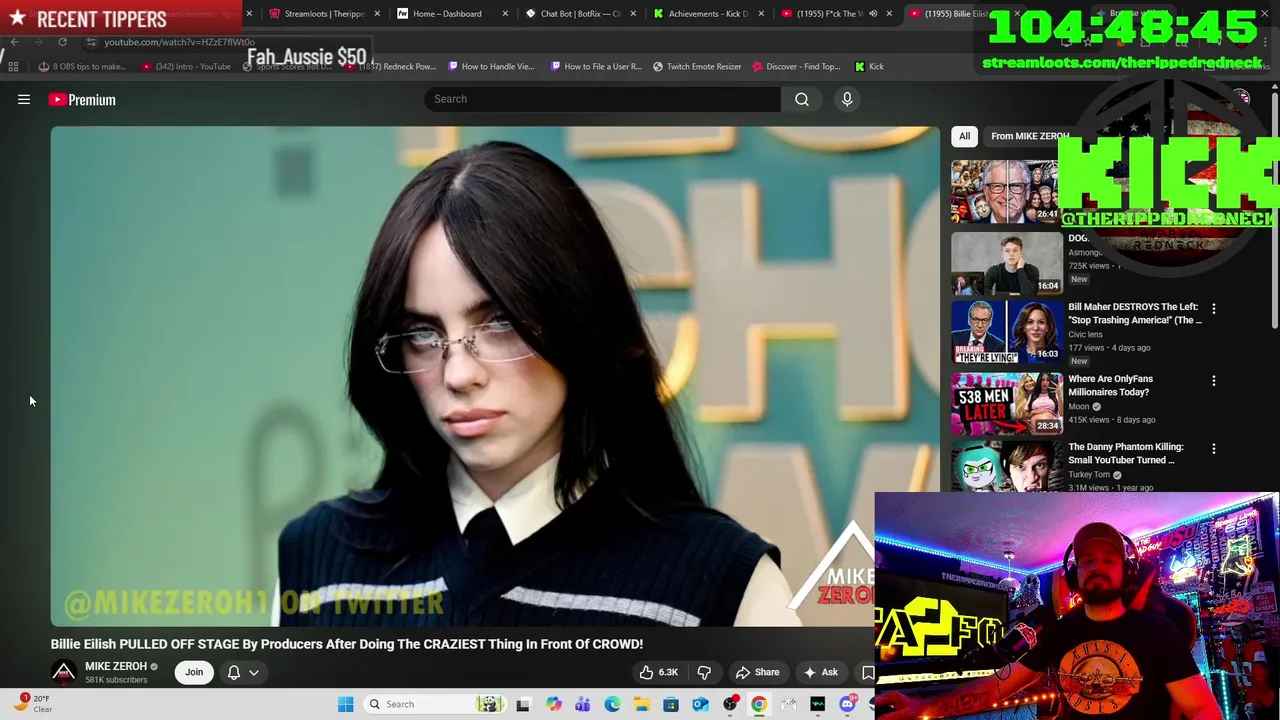Open the Kick bookmark
The height and width of the screenshot is (720, 1280).
click(869, 67)
